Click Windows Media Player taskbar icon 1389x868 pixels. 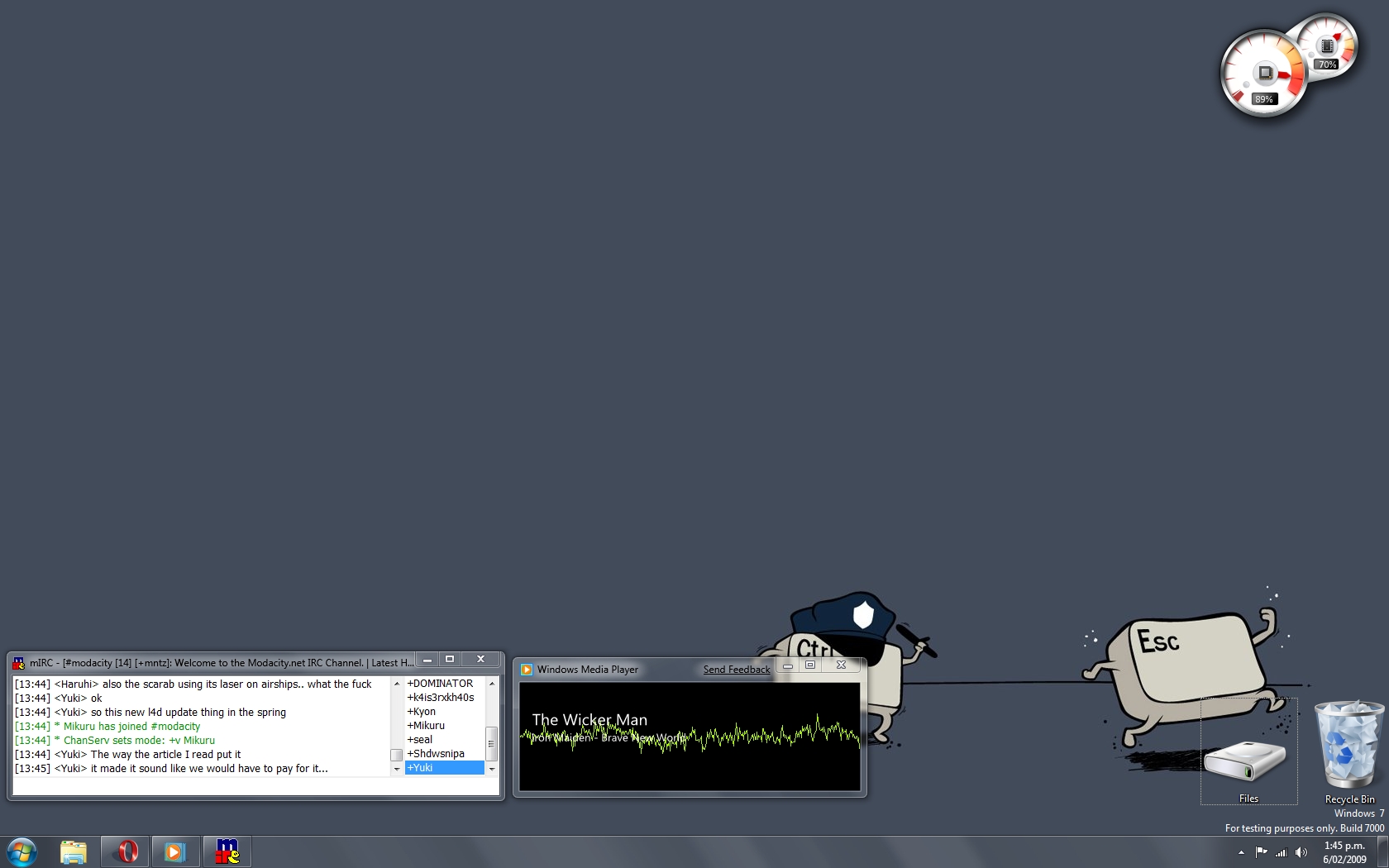click(175, 851)
